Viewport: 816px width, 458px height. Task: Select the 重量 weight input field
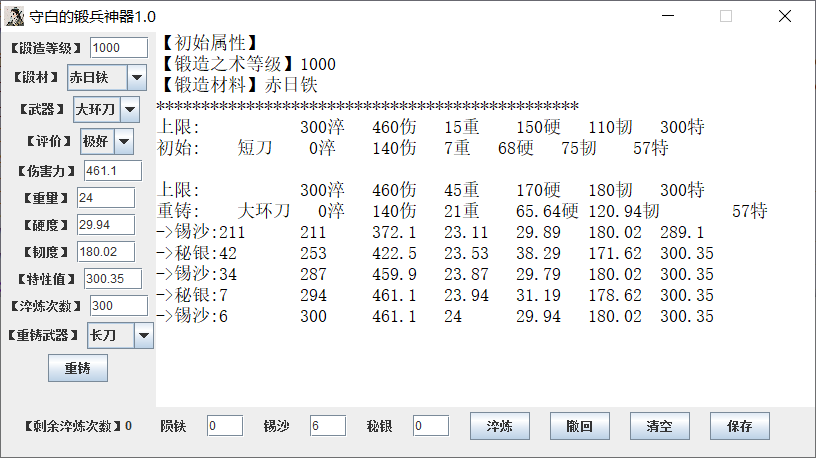[105, 197]
